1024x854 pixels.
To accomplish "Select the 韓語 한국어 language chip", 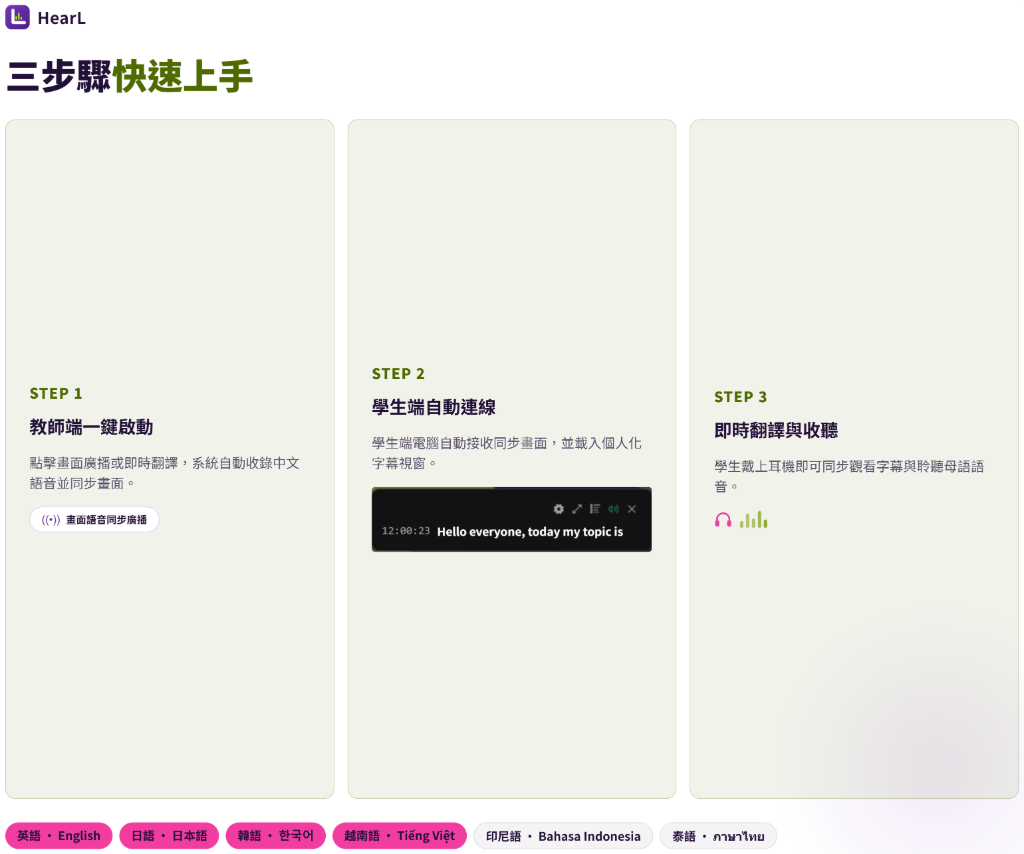I will click(x=276, y=836).
